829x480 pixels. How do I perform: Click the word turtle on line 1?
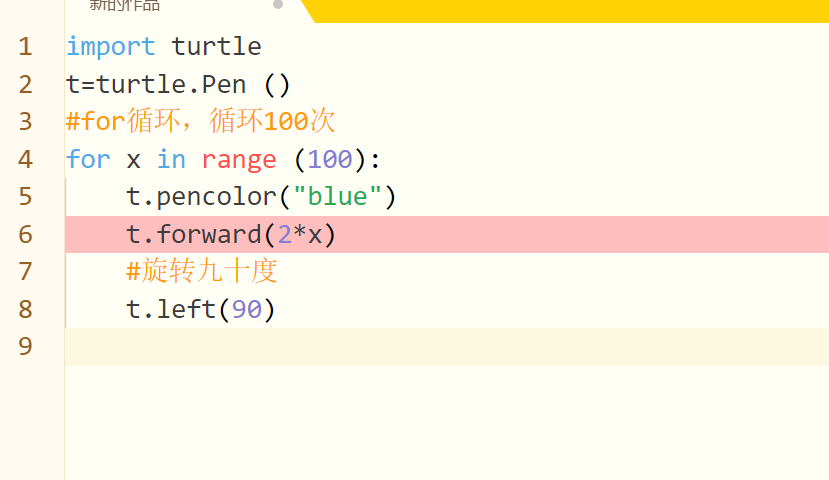click(x=216, y=47)
